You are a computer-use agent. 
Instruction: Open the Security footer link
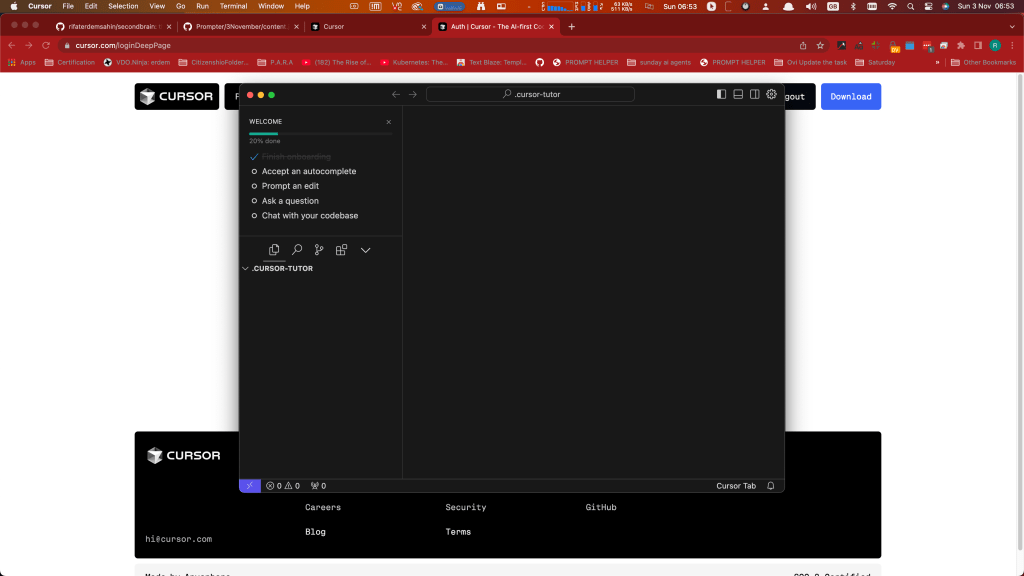466,507
